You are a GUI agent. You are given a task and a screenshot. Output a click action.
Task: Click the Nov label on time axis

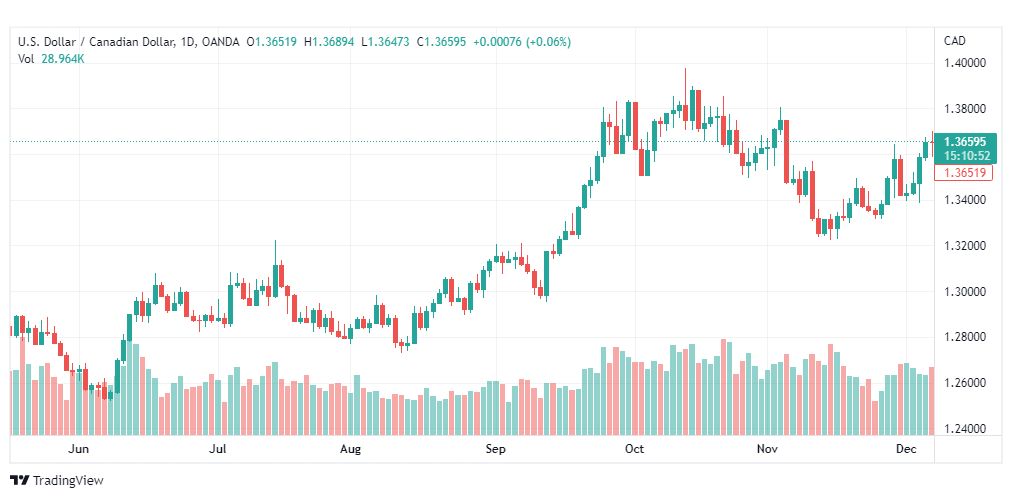pyautogui.click(x=768, y=449)
